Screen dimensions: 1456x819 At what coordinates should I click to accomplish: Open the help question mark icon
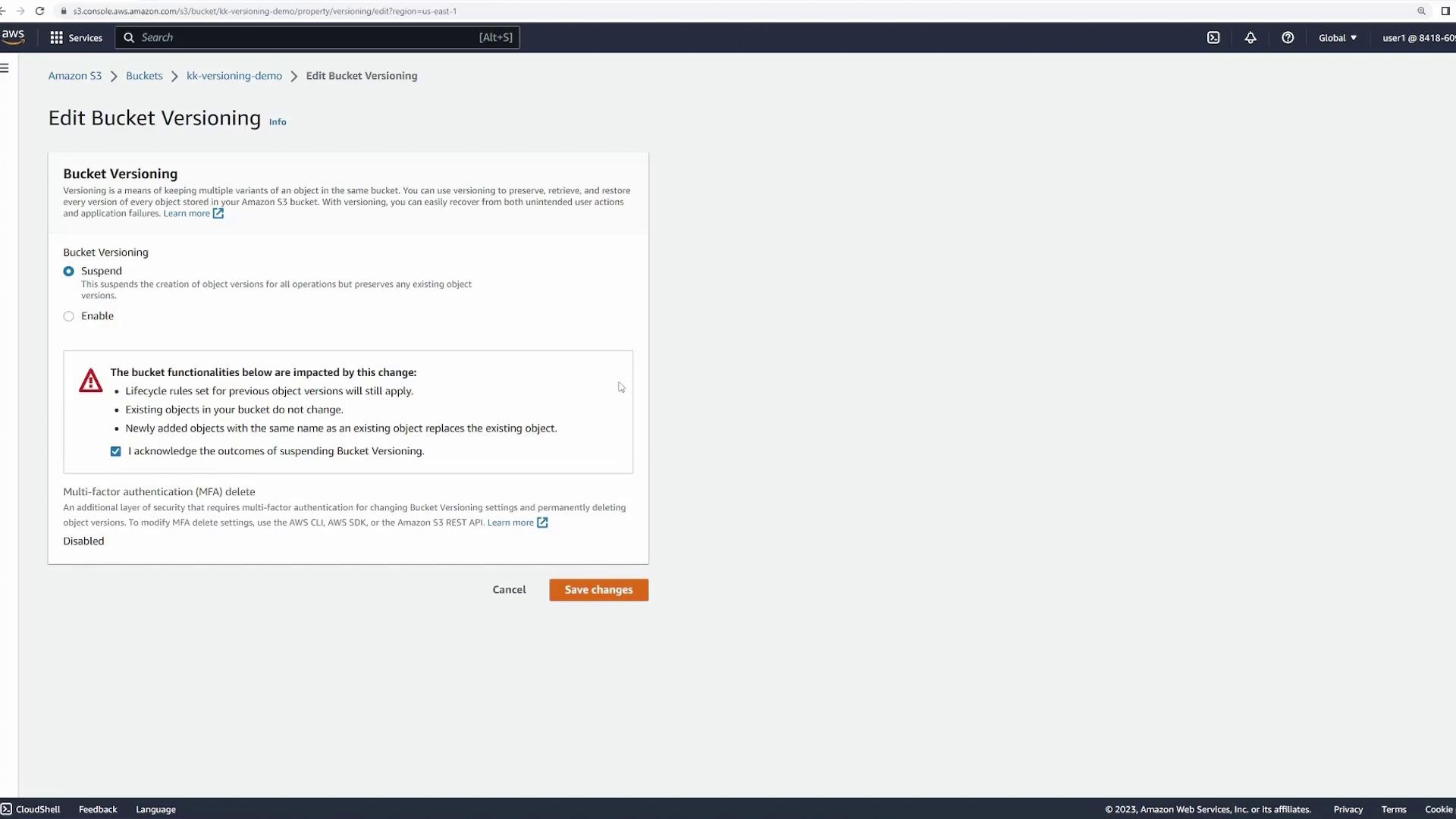pyautogui.click(x=1288, y=38)
